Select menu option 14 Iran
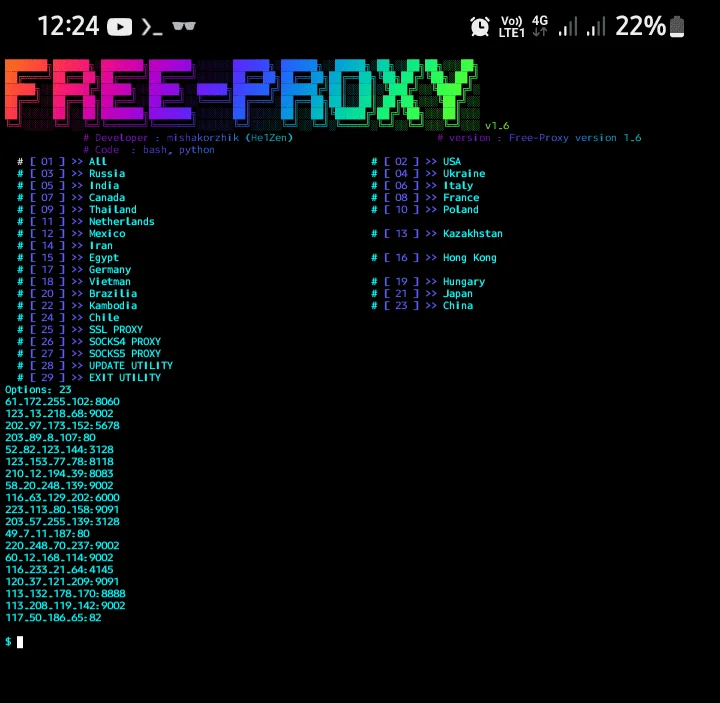Screen dimensions: 720x703 [65, 246]
